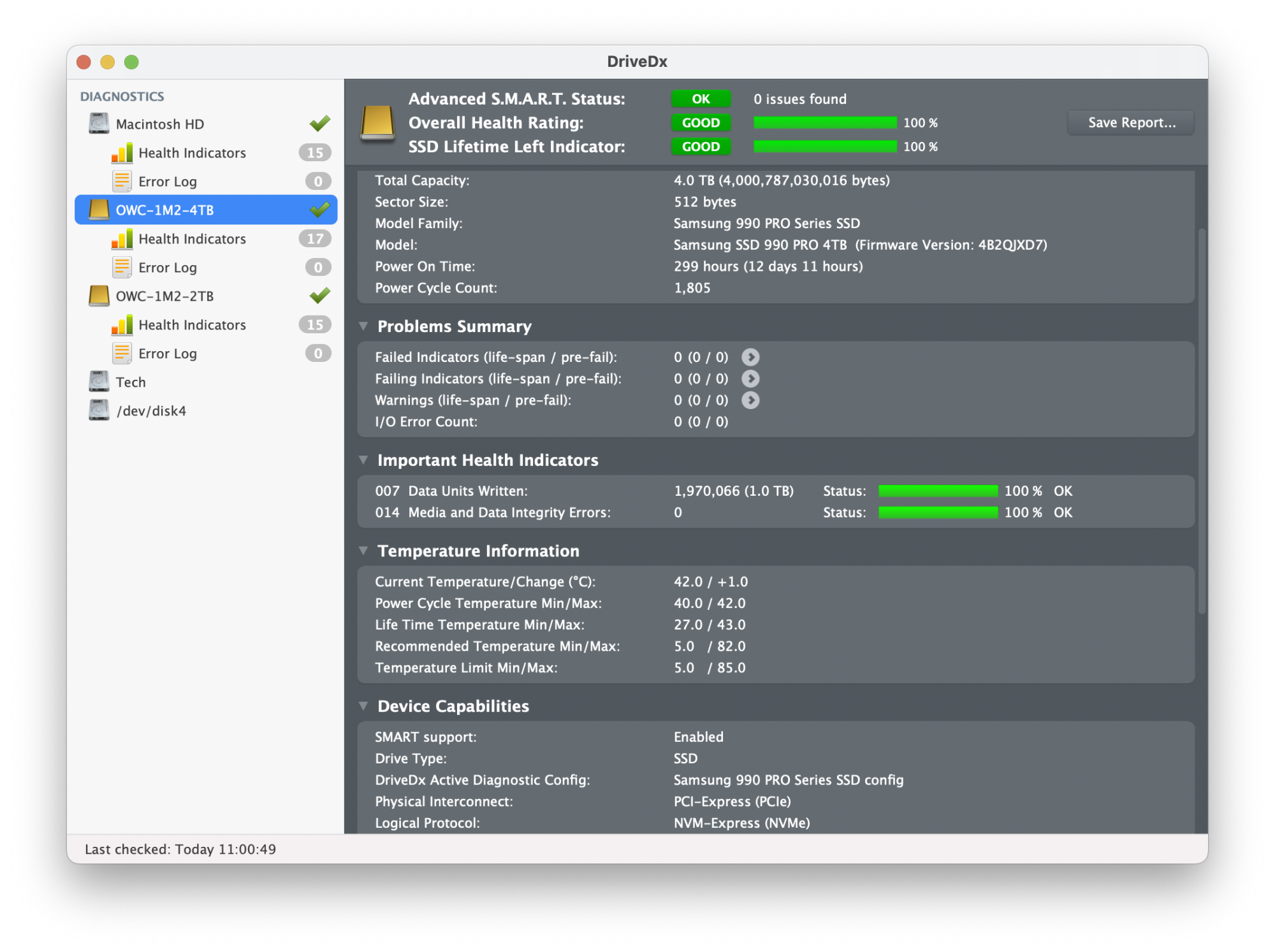Viewport: 1275px width, 952px height.
Task: Click the Macintosh HD drive icon
Action: (99, 124)
